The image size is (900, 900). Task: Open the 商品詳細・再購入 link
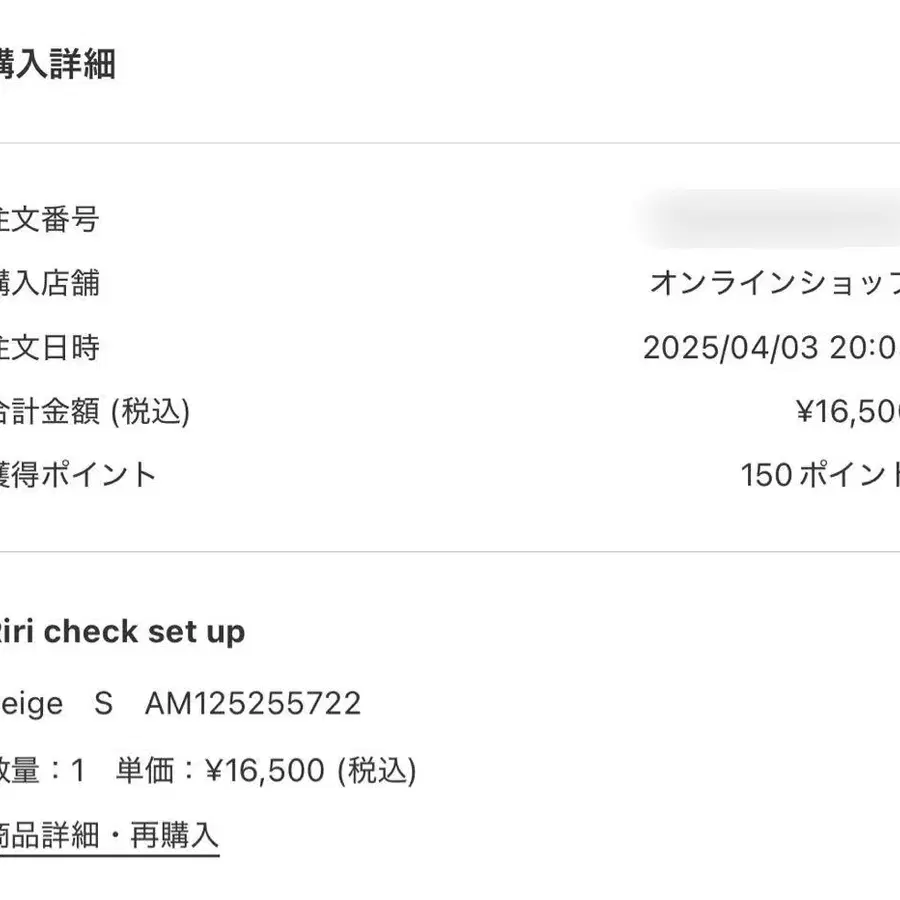pyautogui.click(x=109, y=835)
